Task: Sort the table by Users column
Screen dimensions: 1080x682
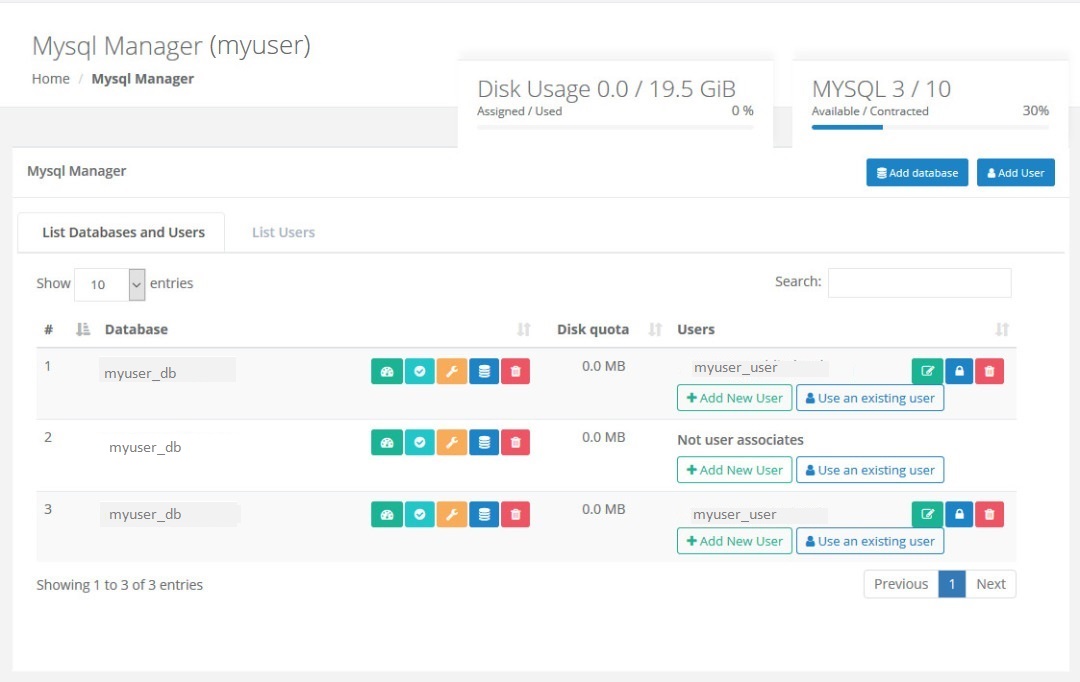Action: [x=696, y=329]
